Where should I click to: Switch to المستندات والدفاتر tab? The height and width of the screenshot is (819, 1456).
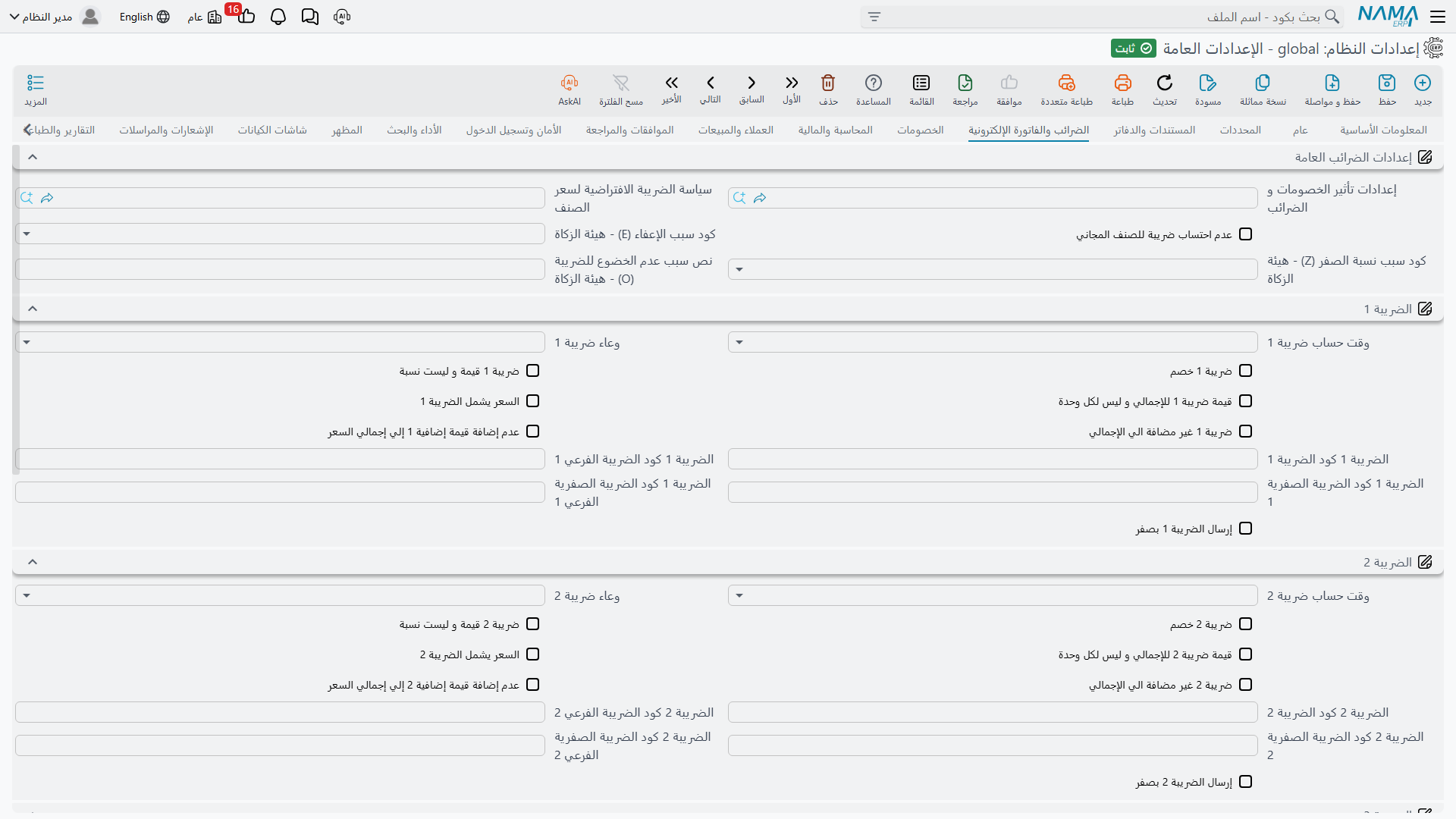pos(1154,130)
